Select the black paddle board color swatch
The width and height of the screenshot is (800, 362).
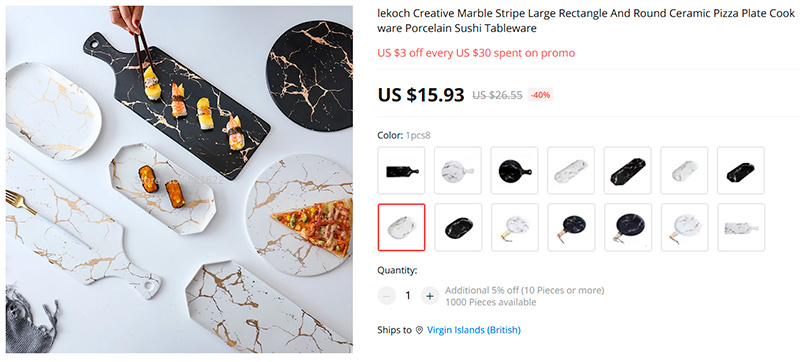click(401, 170)
